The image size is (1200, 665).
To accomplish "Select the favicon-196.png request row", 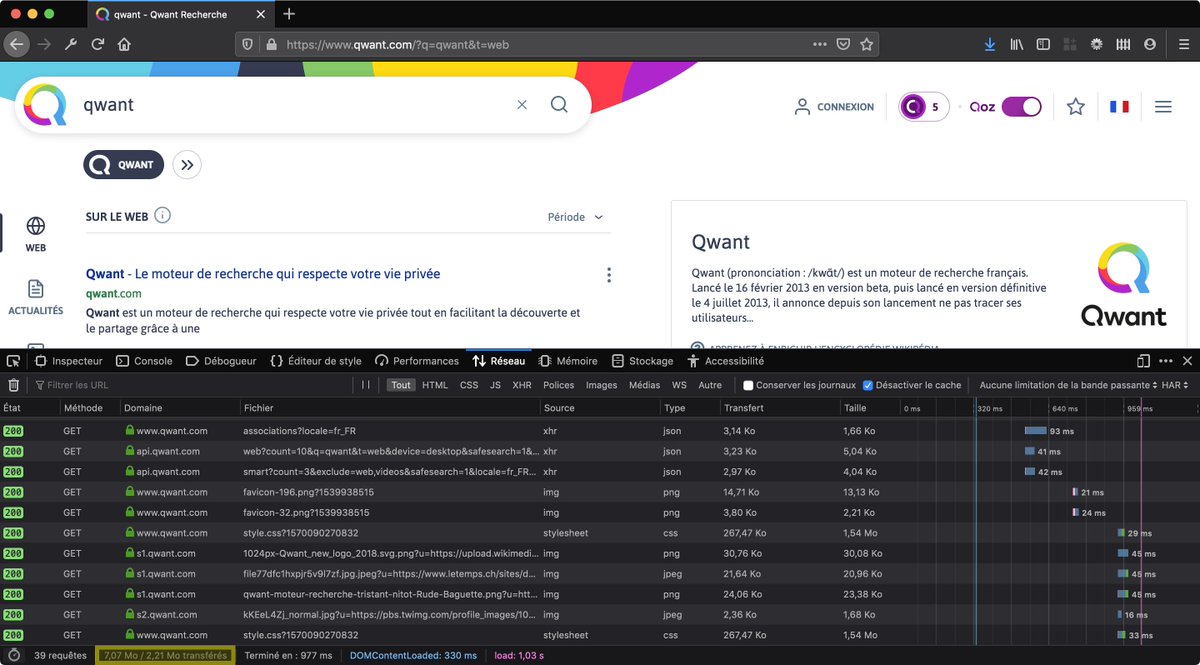I will 600,492.
